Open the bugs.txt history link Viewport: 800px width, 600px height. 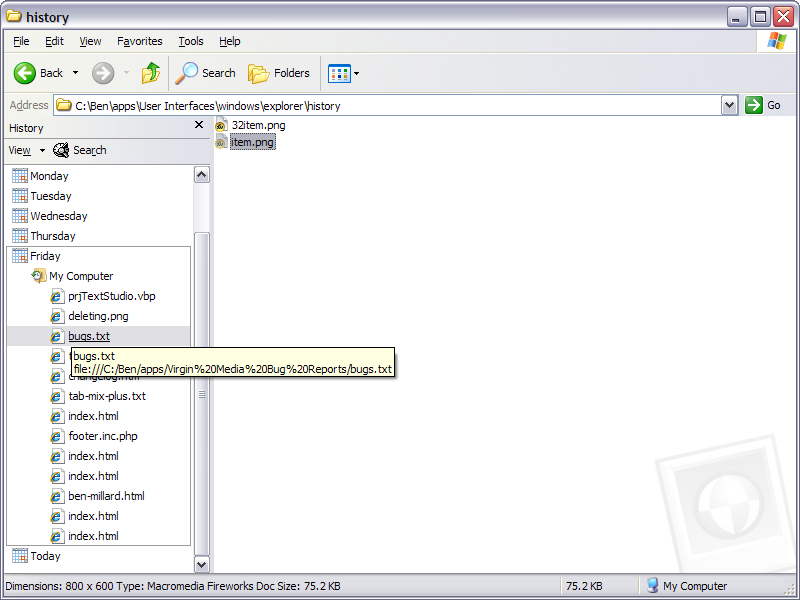pos(89,336)
